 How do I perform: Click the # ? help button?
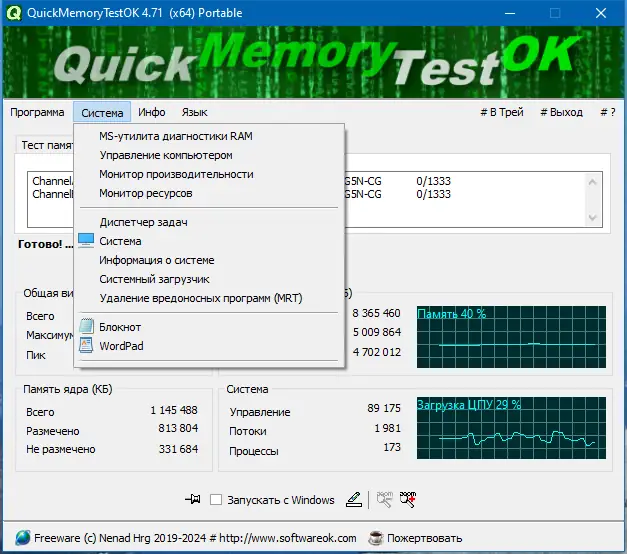[607, 112]
